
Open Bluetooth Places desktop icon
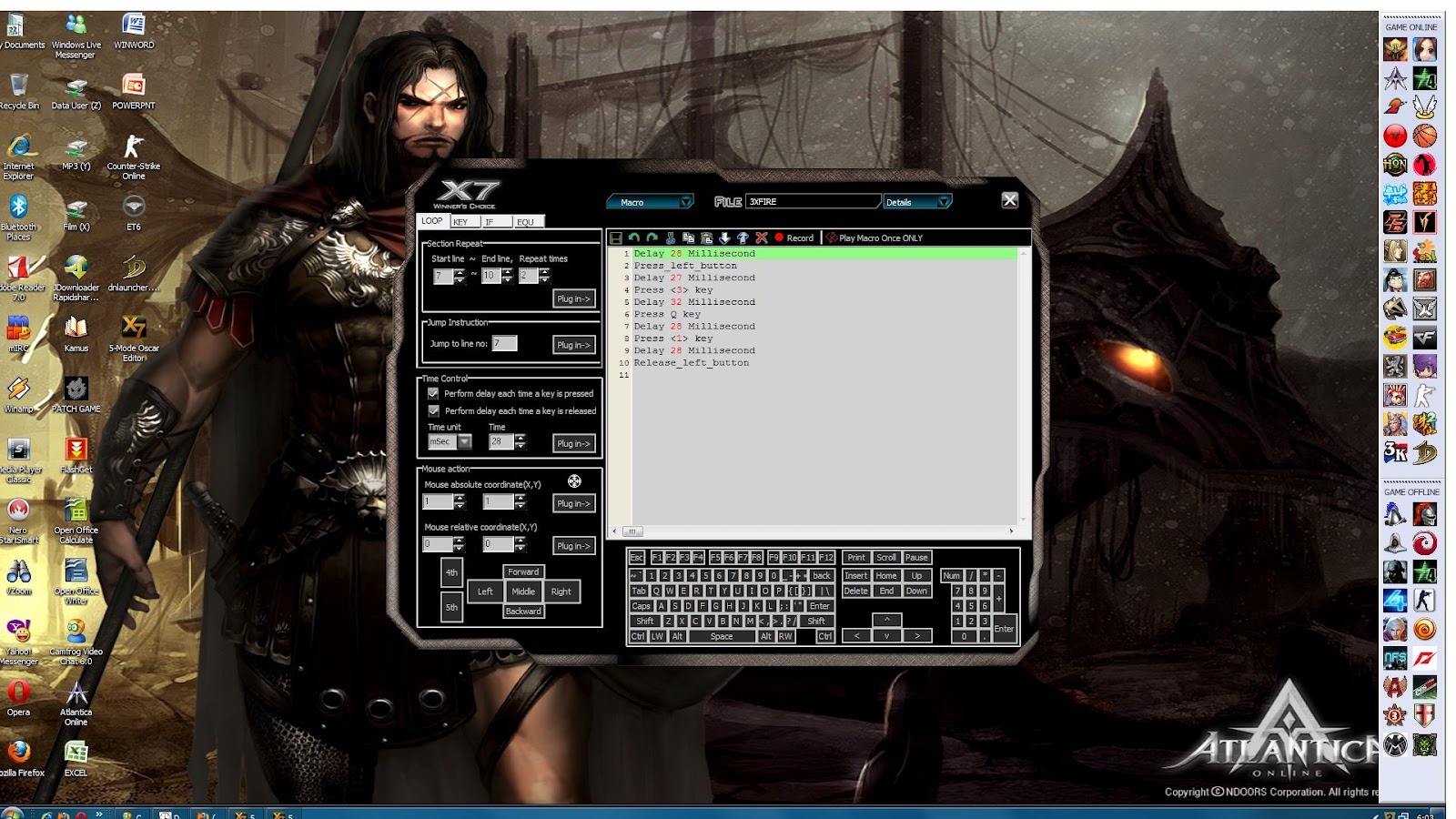point(18,218)
